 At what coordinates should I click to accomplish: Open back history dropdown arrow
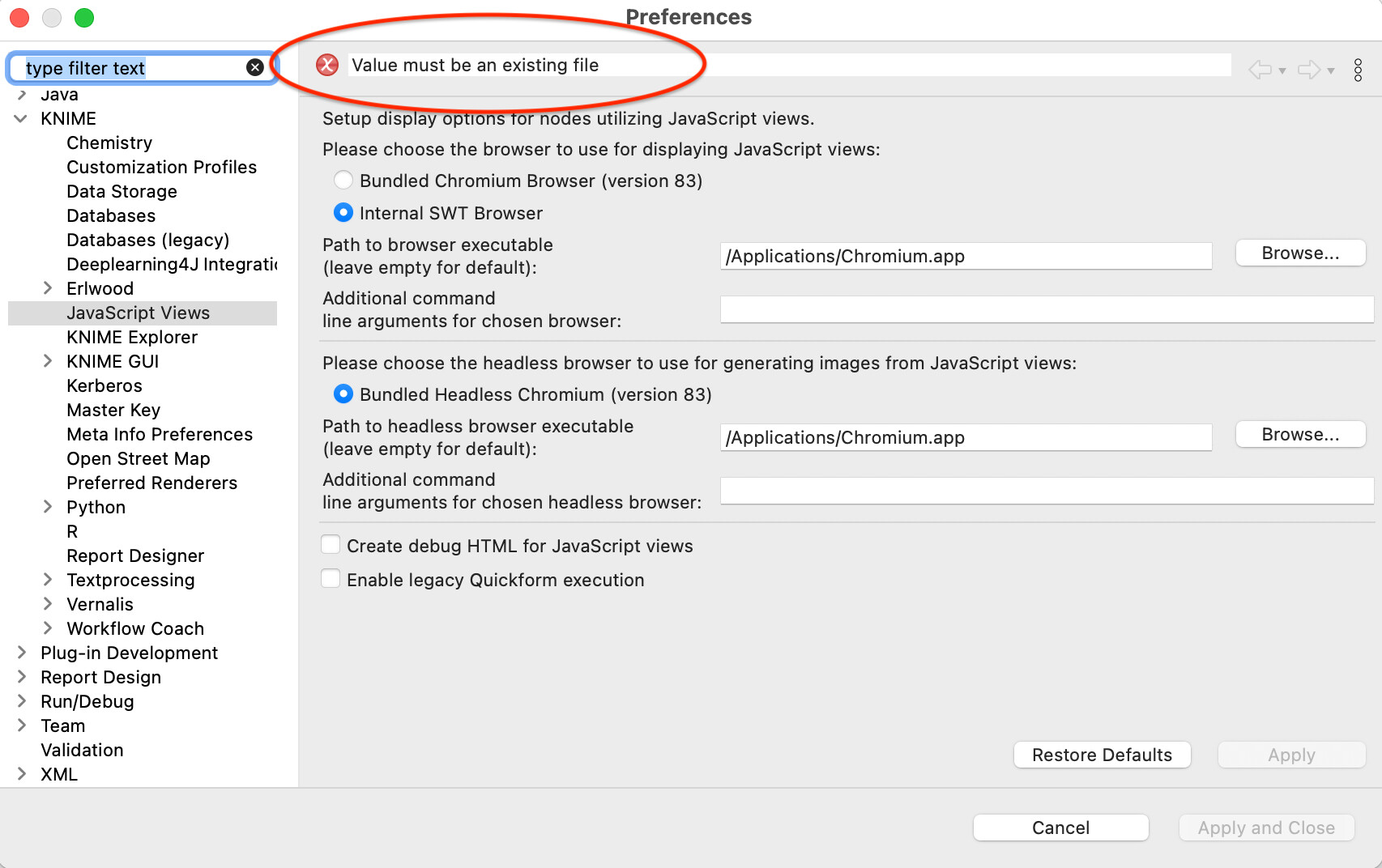coord(1282,71)
